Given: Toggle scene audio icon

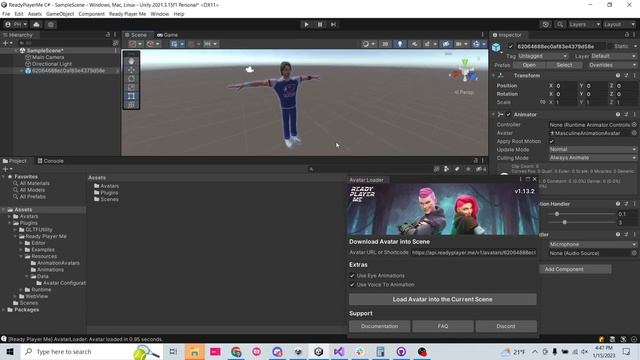Looking at the screenshot, I should pos(414,44).
